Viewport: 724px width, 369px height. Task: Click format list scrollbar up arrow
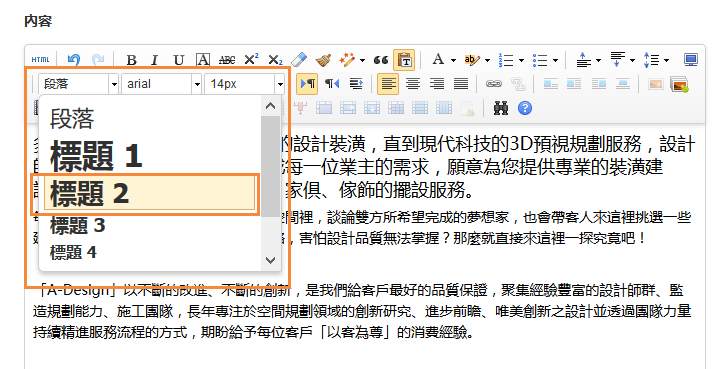pos(271,106)
